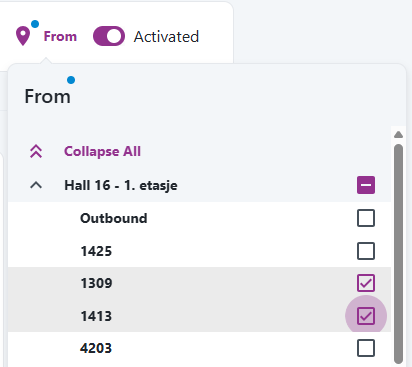The width and height of the screenshot is (412, 367).
Task: Click the location pin icon beside From
Action: pyautogui.click(x=23, y=36)
